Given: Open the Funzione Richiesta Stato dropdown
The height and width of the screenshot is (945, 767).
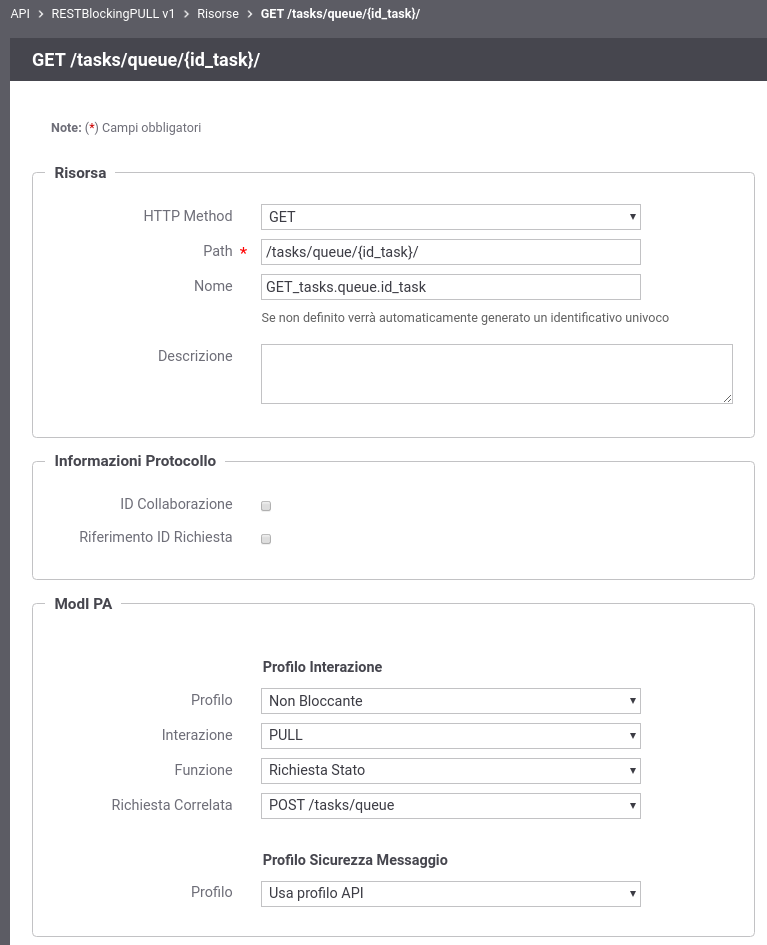Looking at the screenshot, I should 451,770.
